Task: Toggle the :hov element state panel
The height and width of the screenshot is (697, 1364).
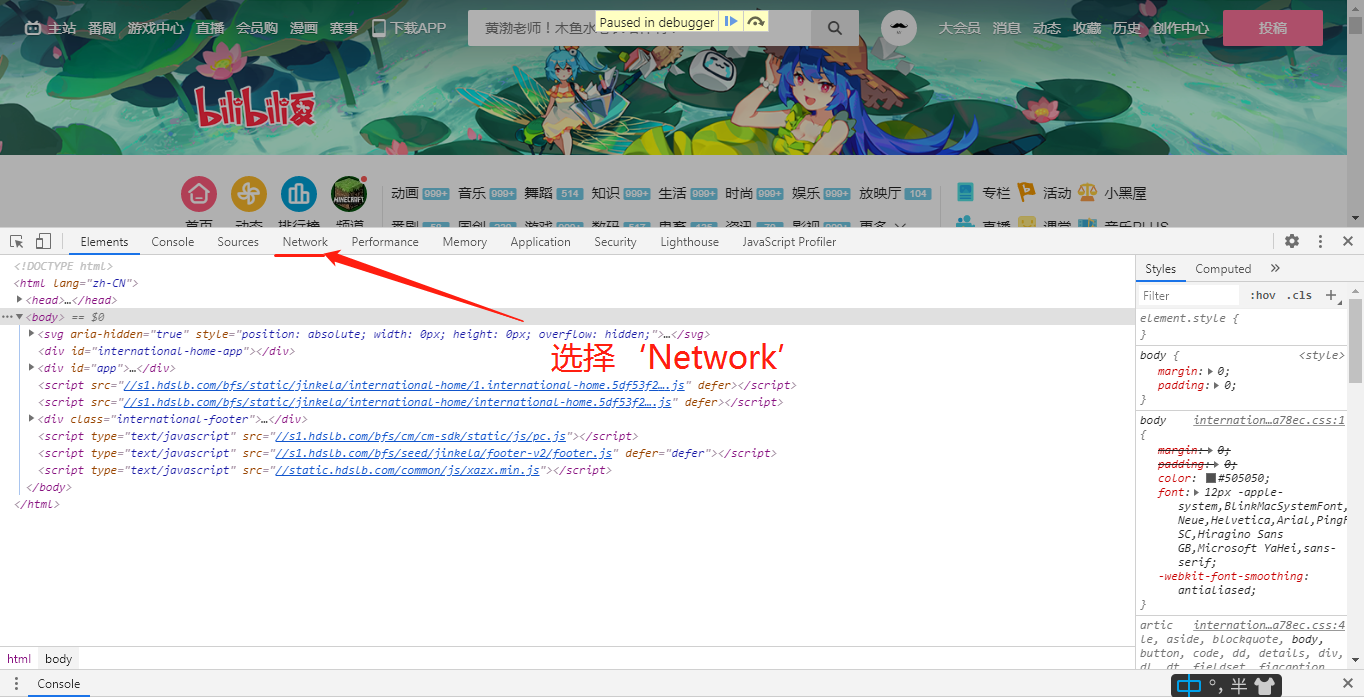Action: [1263, 295]
